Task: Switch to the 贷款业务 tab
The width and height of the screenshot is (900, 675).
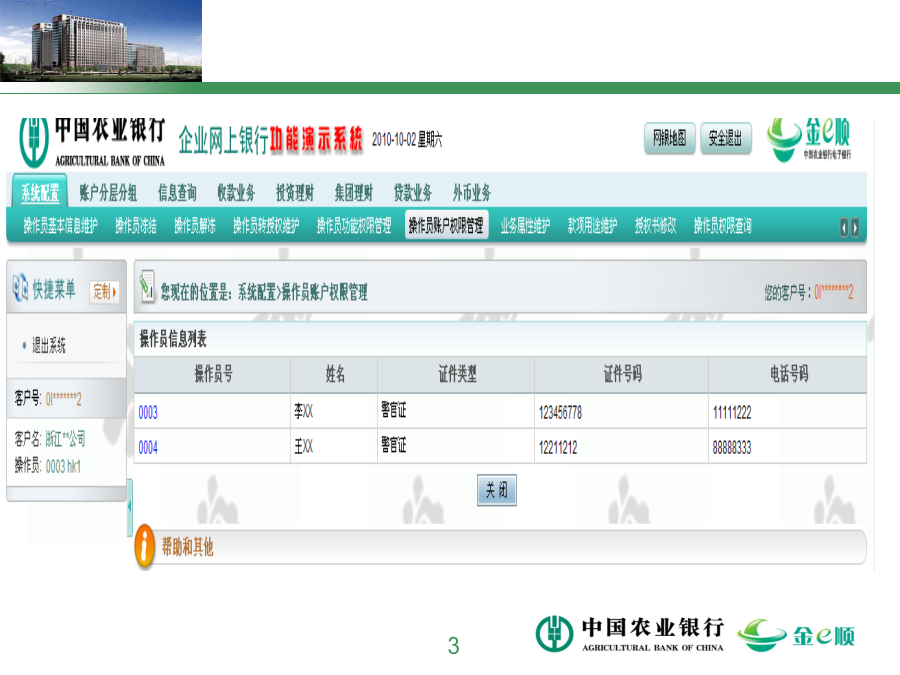Action: point(413,193)
